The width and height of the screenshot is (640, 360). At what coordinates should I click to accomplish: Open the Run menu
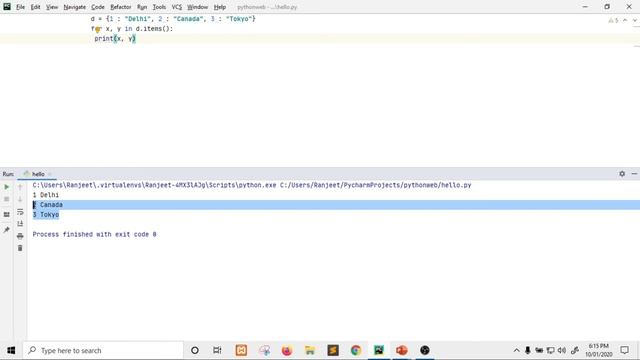pos(142,7)
